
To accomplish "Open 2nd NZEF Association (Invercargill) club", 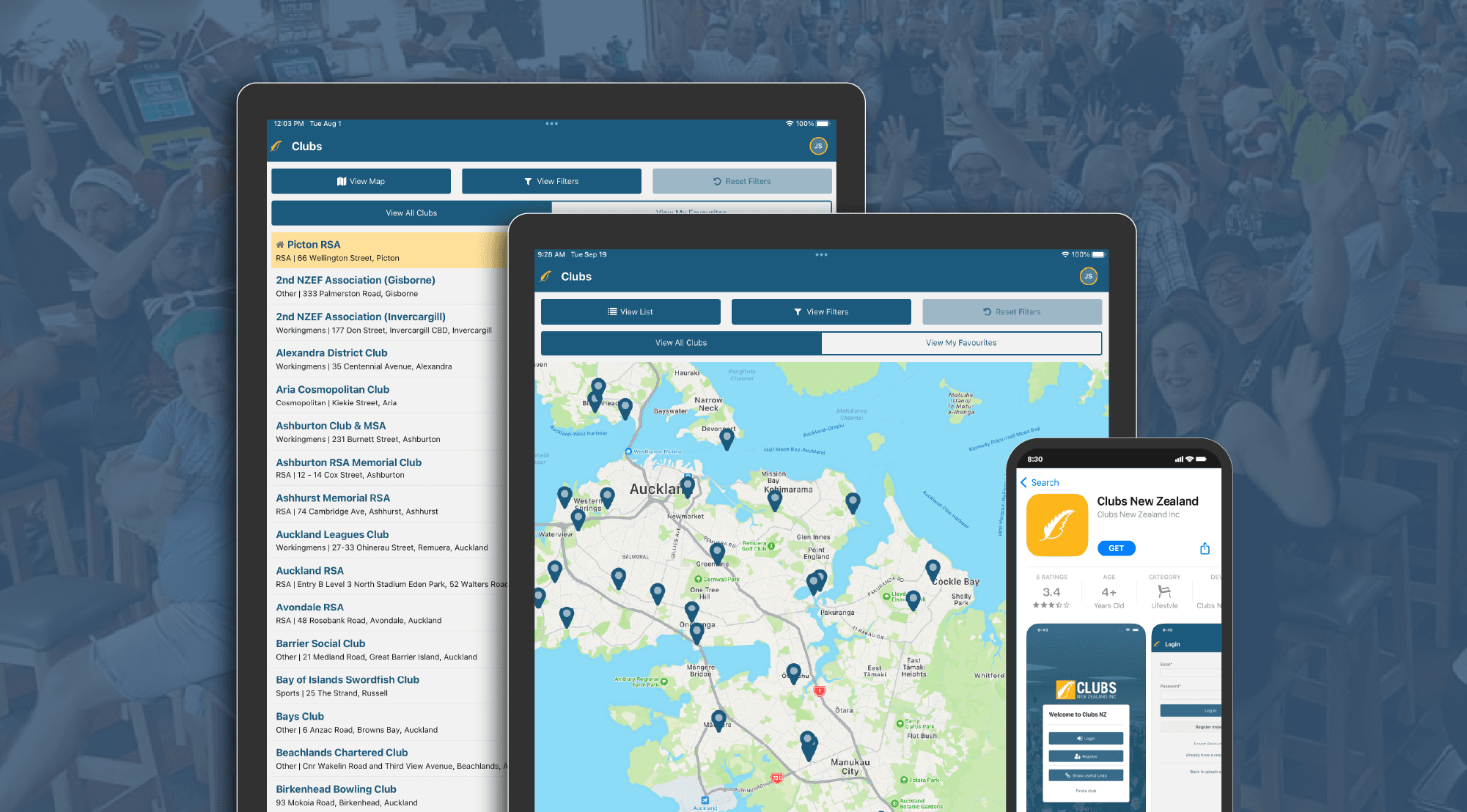I will click(389, 323).
